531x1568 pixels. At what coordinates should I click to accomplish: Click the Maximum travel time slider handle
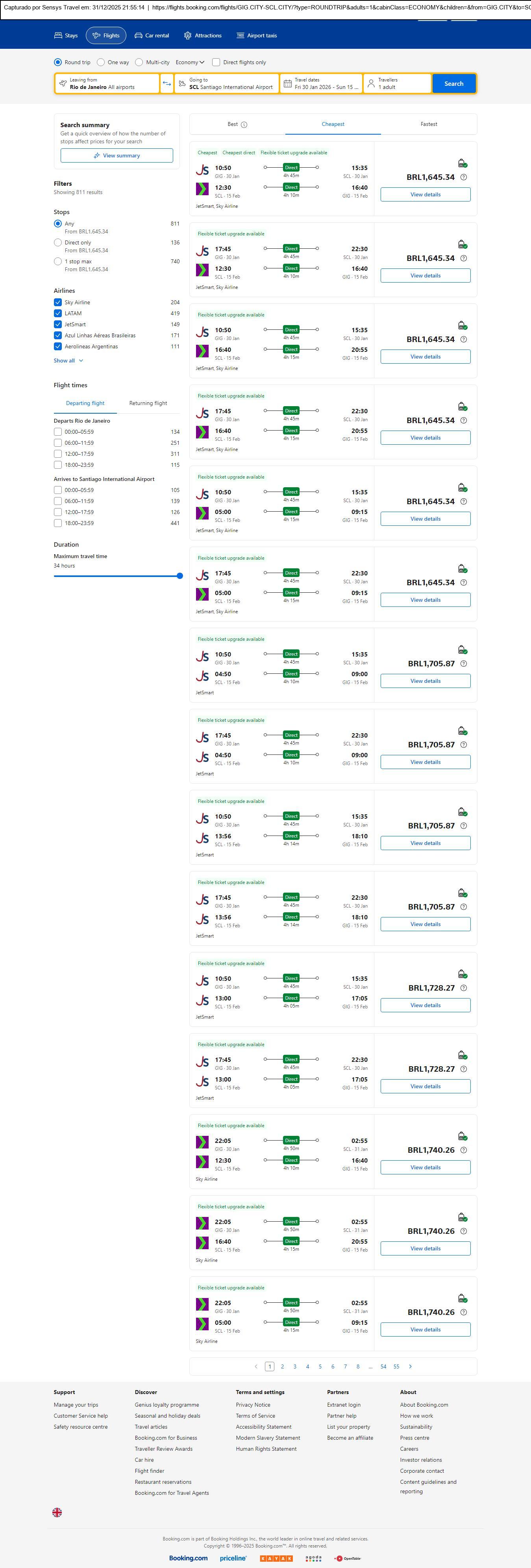pos(179,576)
